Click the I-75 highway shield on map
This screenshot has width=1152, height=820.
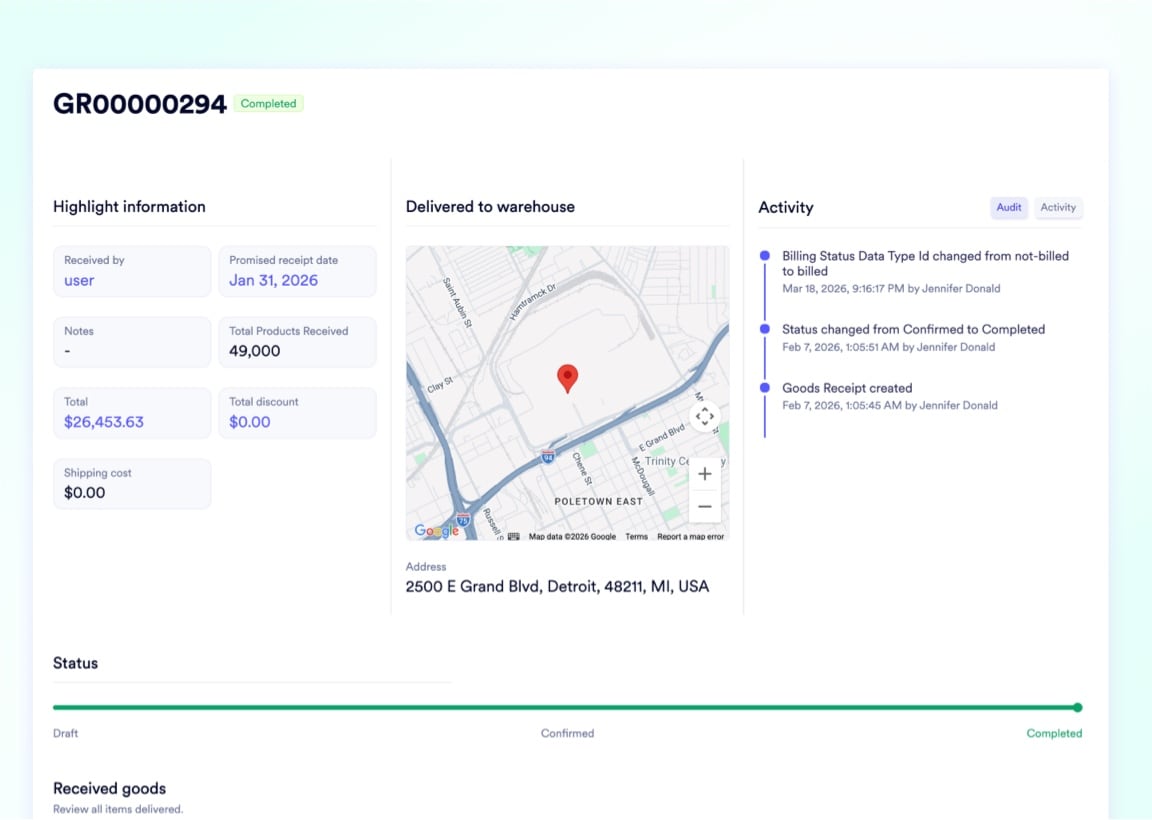[463, 519]
